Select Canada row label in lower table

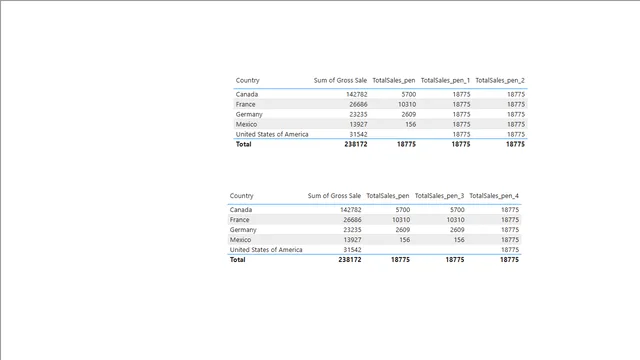240,210
